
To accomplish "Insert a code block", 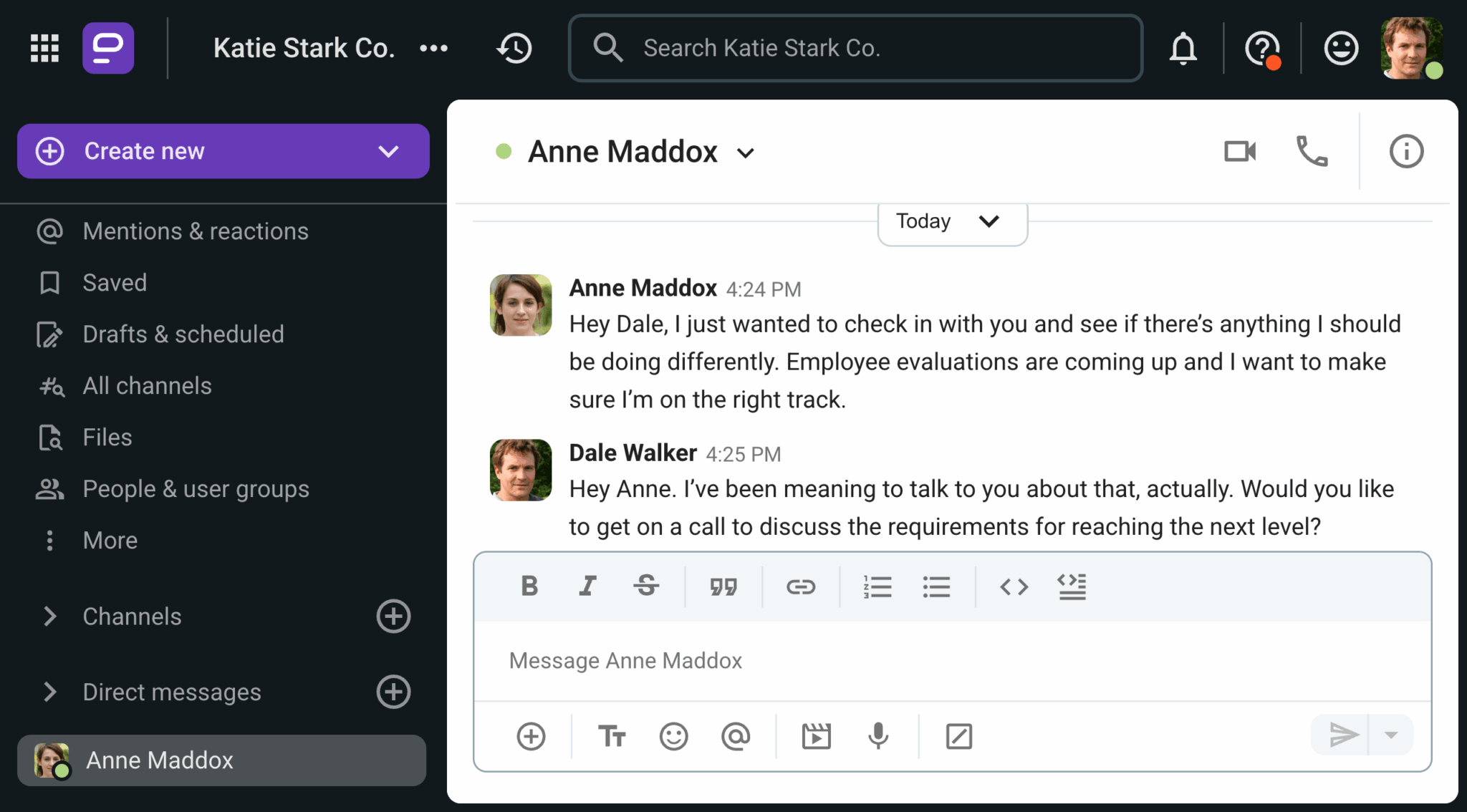I will pyautogui.click(x=1072, y=587).
